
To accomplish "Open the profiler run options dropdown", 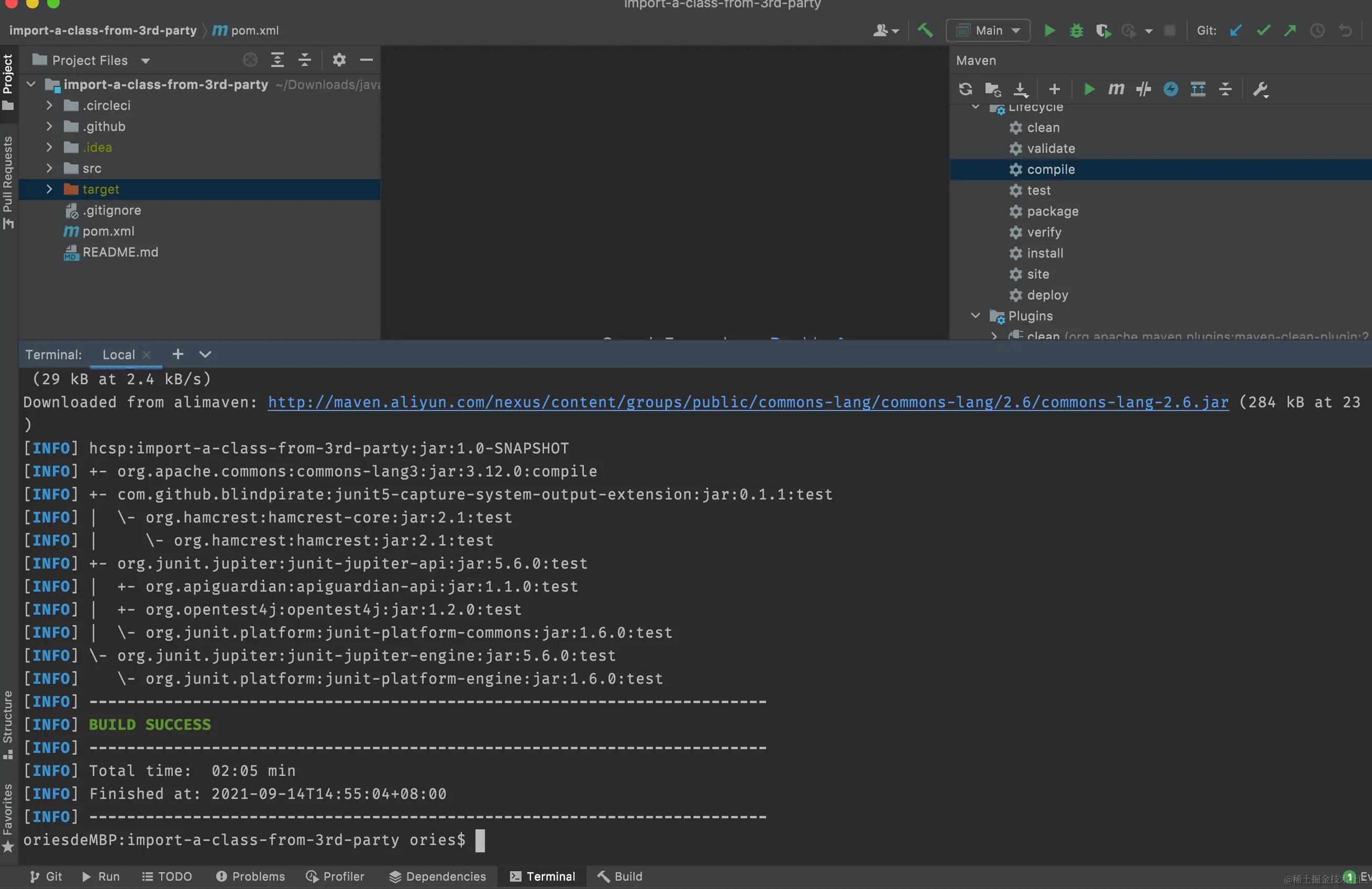I will 1148,31.
